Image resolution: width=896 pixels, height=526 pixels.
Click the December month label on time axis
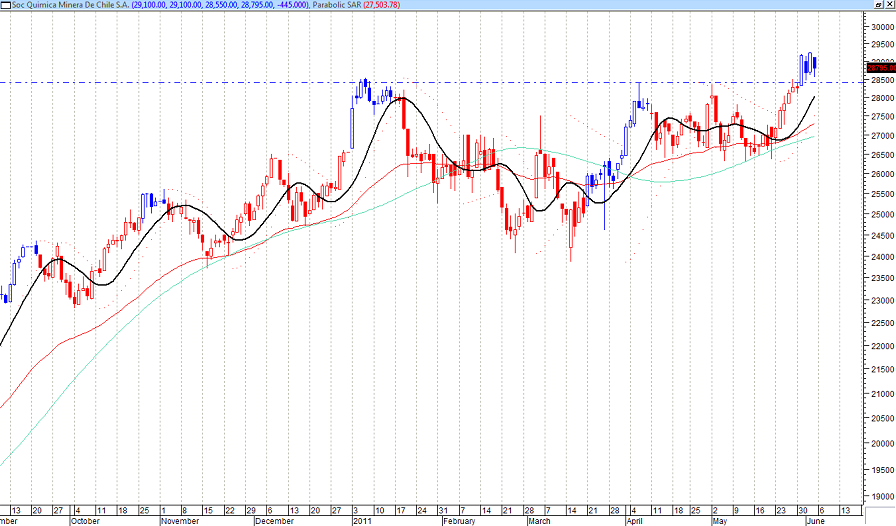pyautogui.click(x=275, y=521)
